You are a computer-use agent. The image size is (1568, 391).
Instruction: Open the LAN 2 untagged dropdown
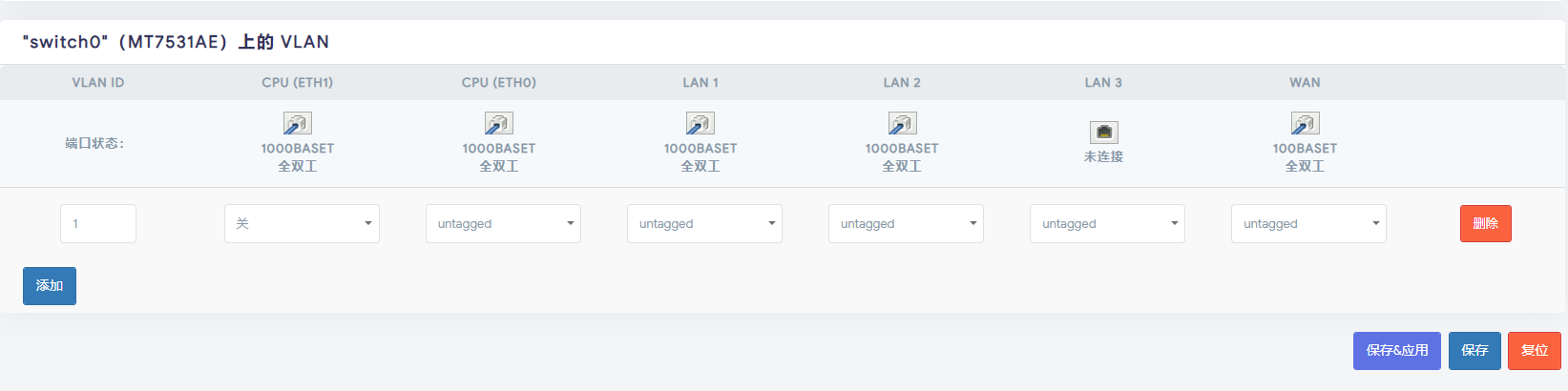coord(906,223)
